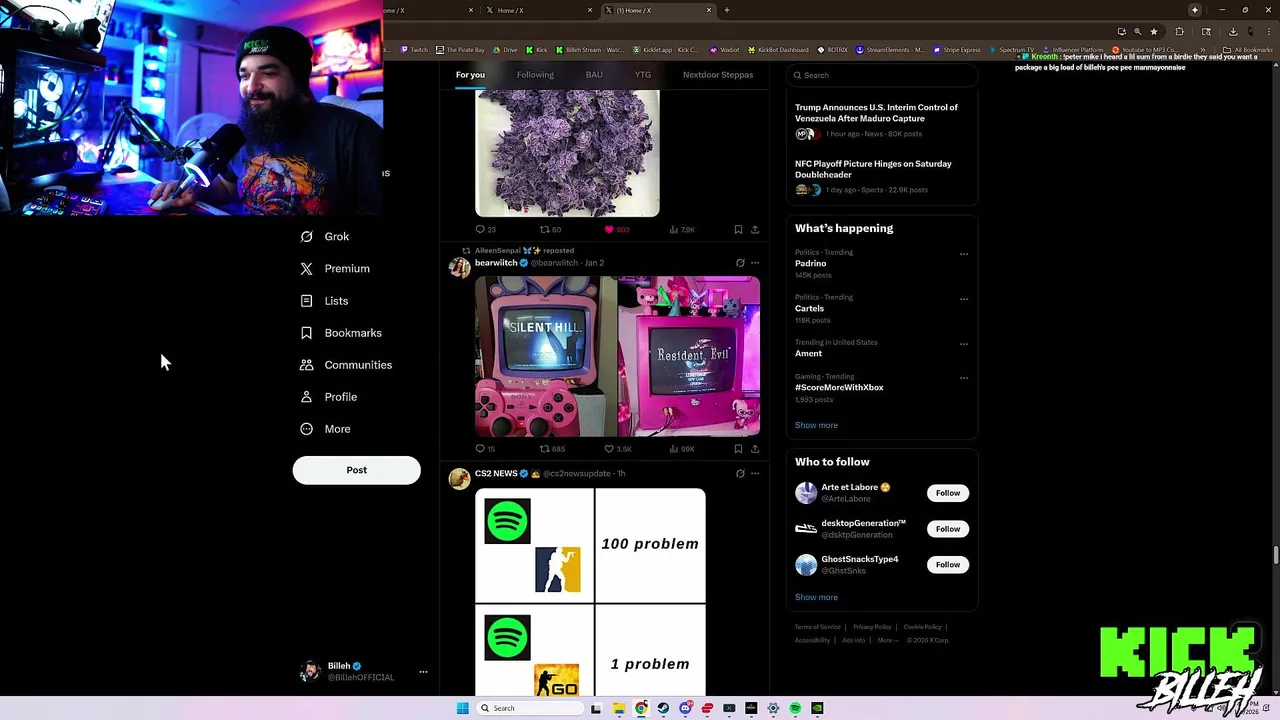Click the X search field
The width and height of the screenshot is (1280, 720).
coord(881,75)
